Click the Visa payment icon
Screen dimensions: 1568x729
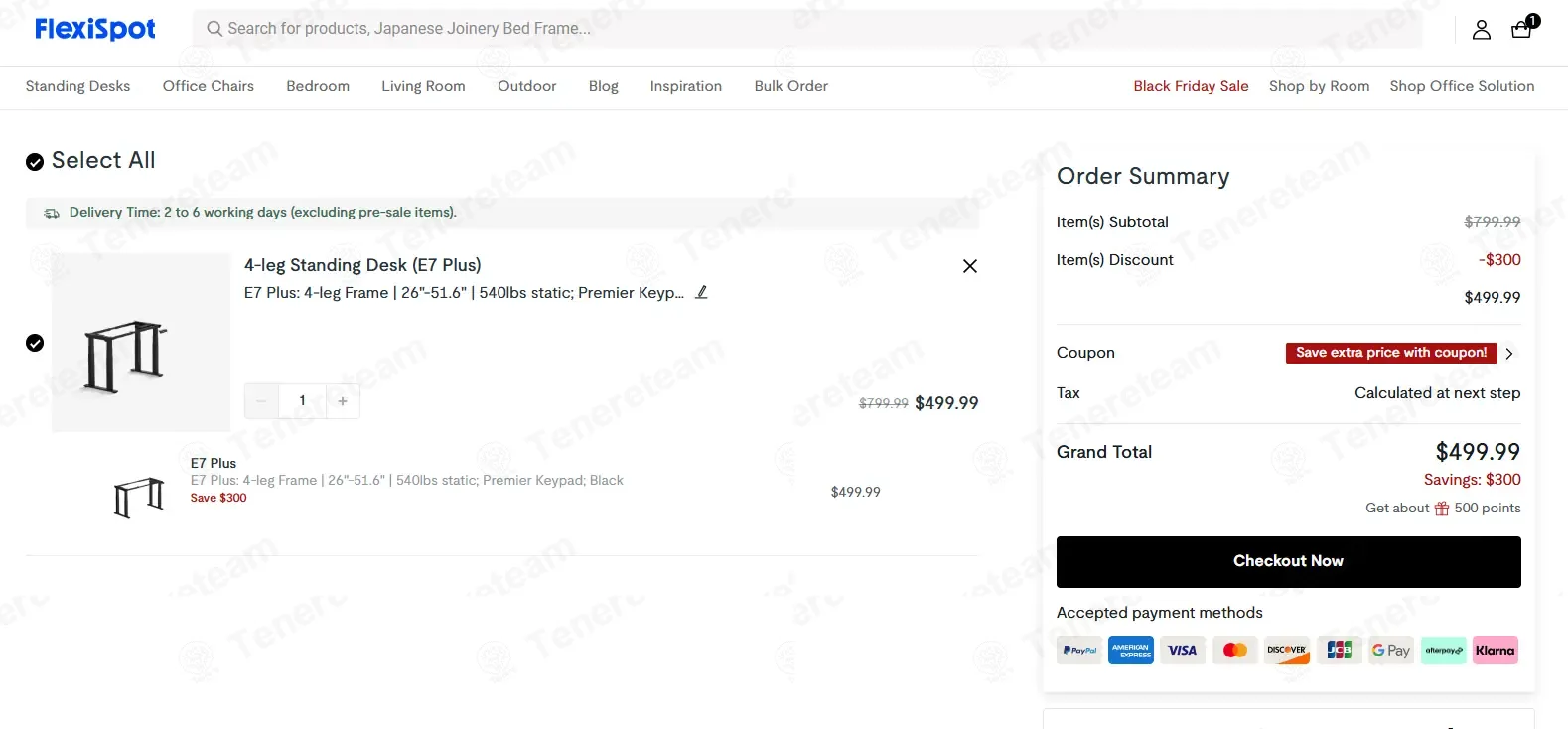click(1183, 651)
